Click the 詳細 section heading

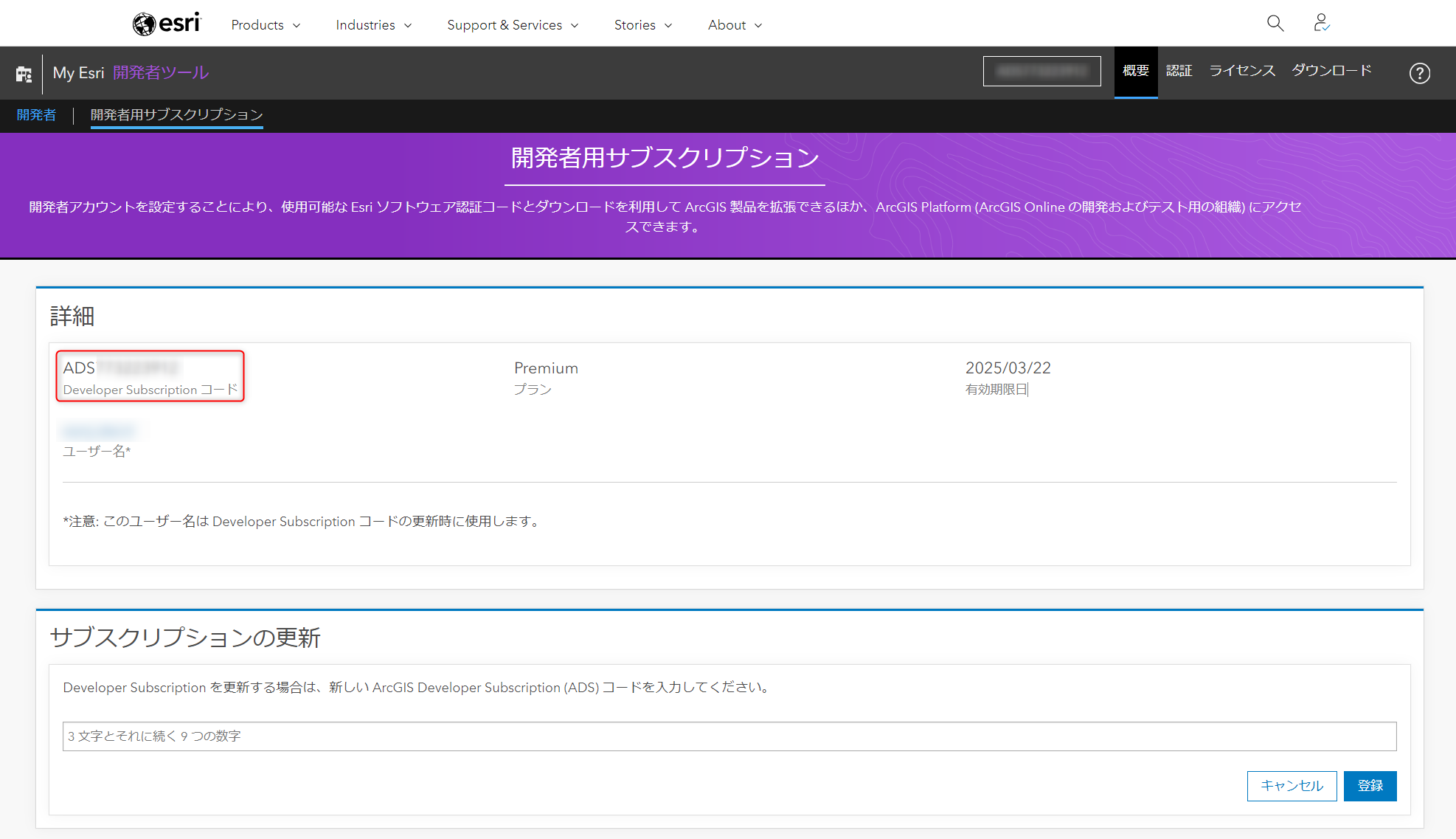point(72,317)
